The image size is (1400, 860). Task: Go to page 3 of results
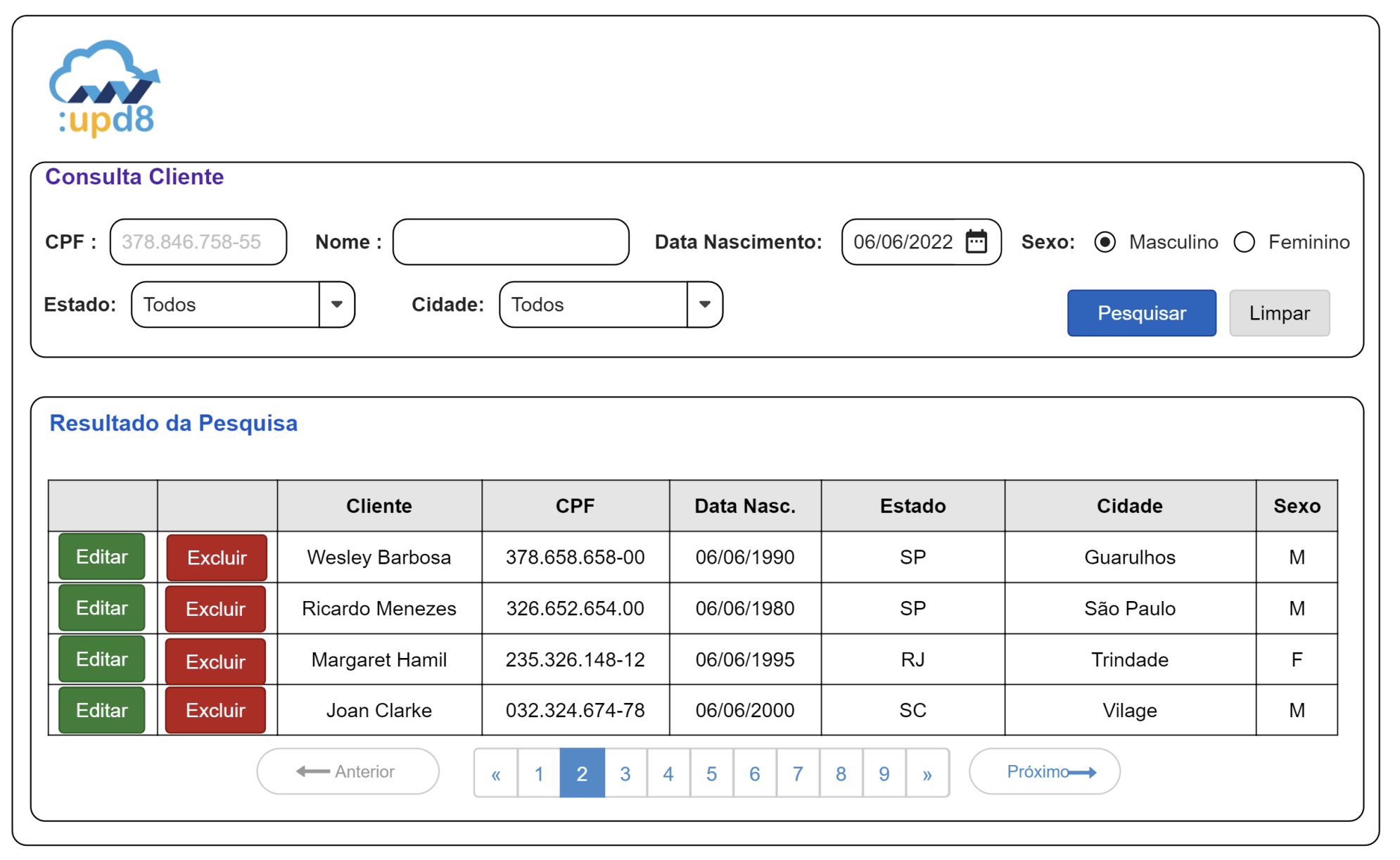point(625,773)
